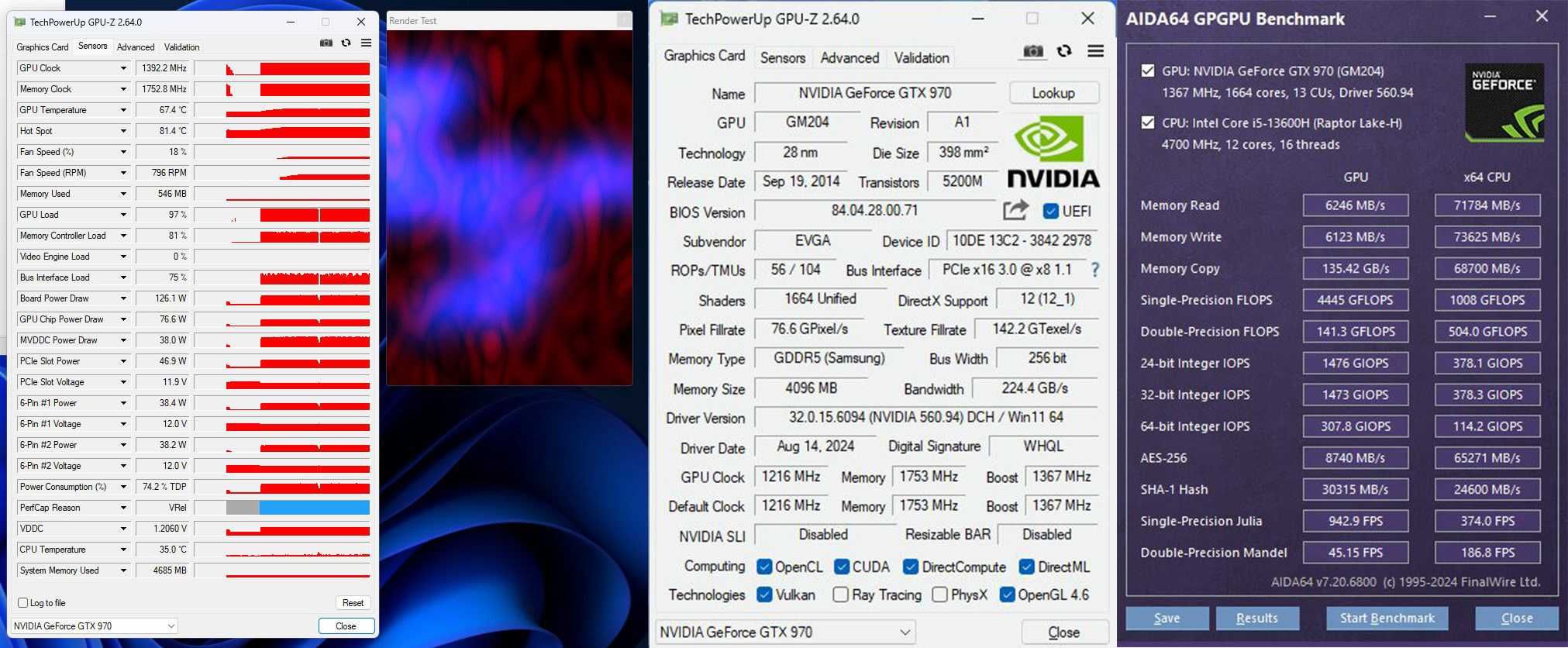Open the PerfCap Reason sensor dropdown
This screenshot has height=648, width=1568.
click(x=123, y=508)
